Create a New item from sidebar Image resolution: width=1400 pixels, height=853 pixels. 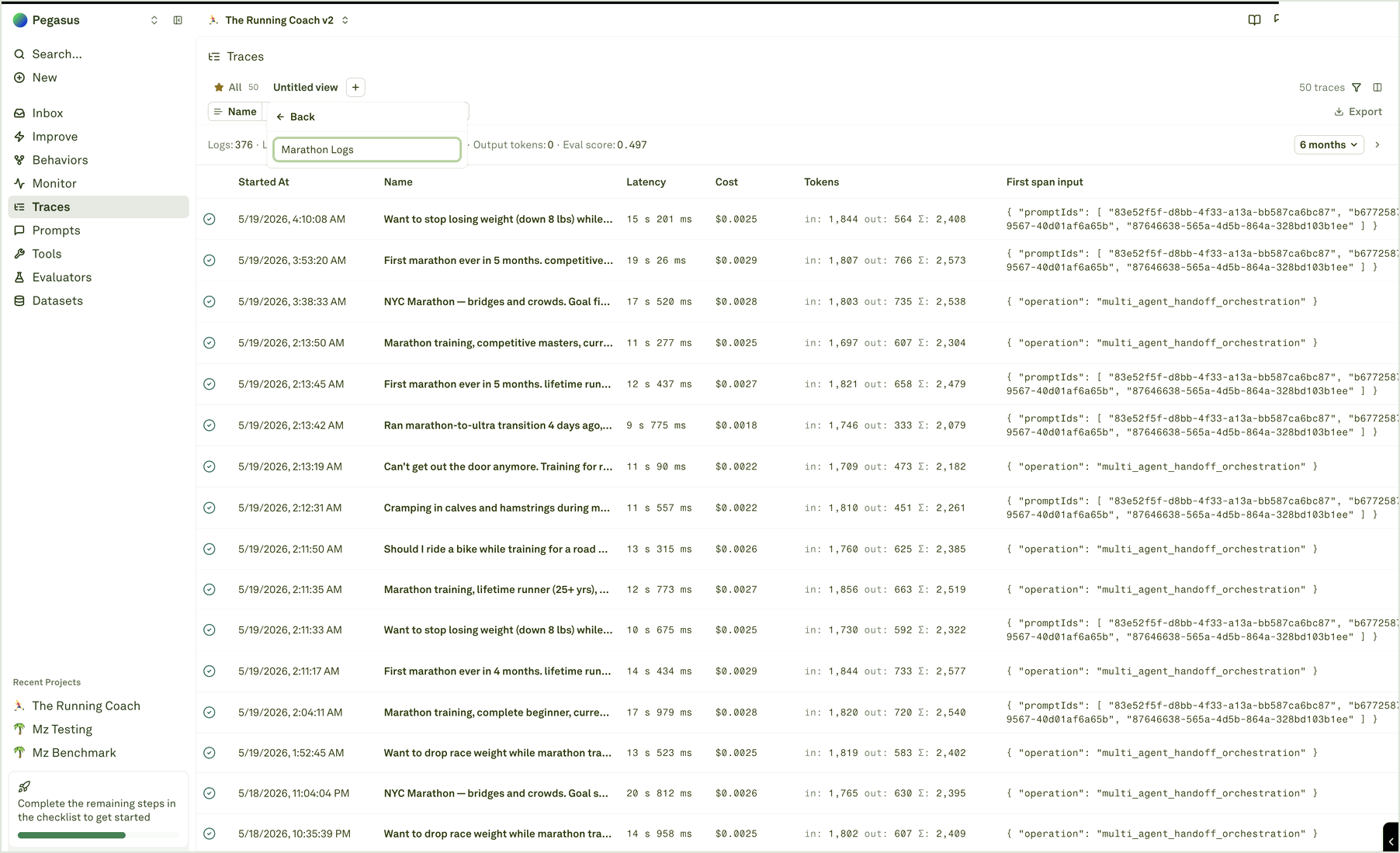coord(99,78)
